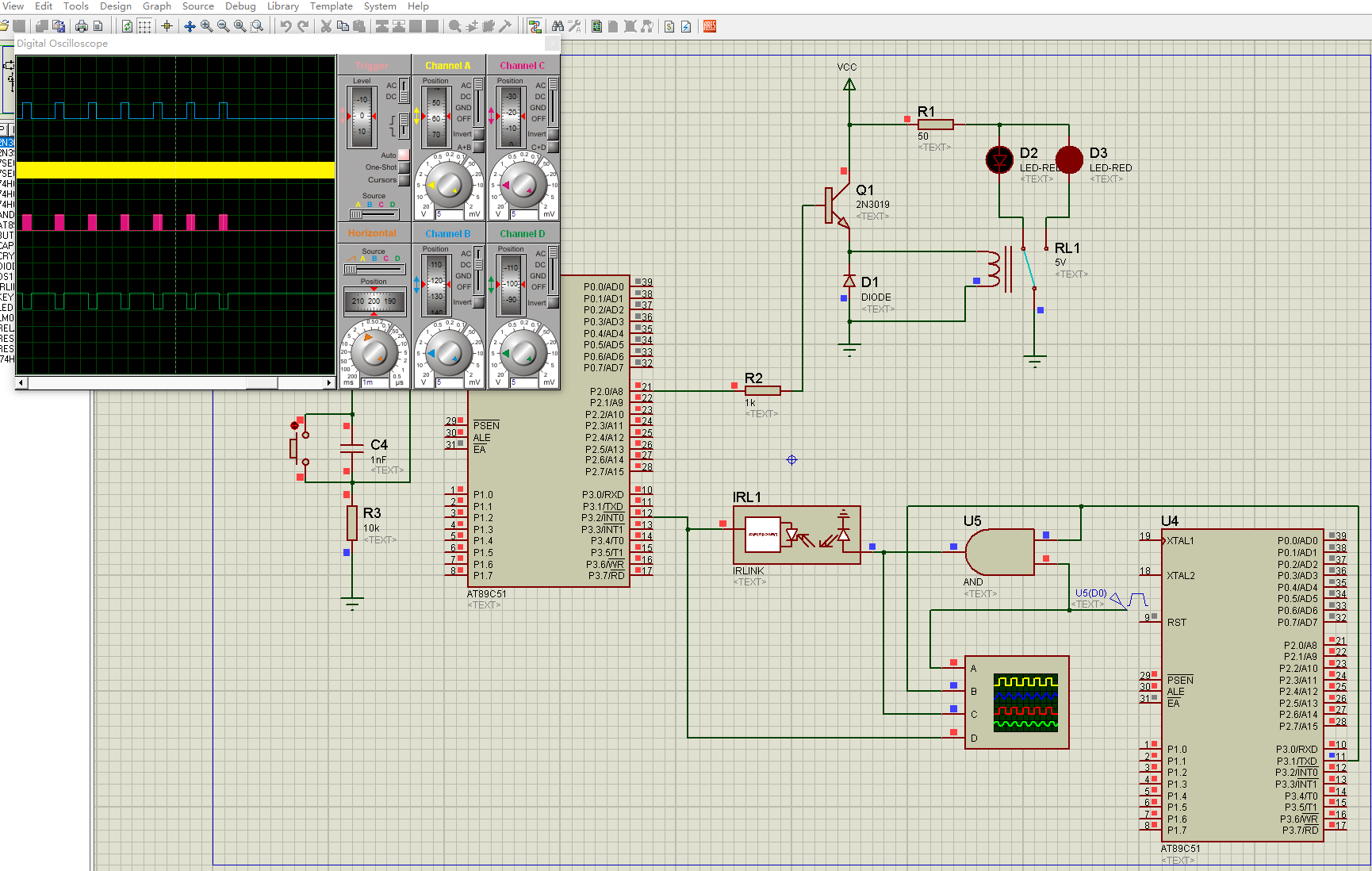
Task: Click the Zoom In magnifier icon
Action: click(207, 26)
